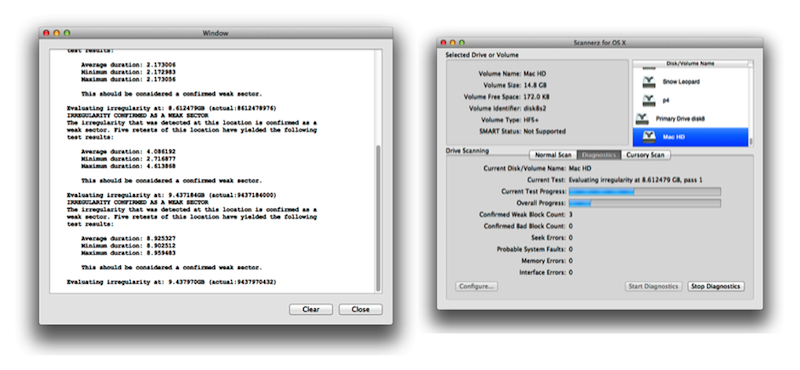Screen dimensions: 800x370
Task: Click 'Evaluating irregularity at: 8.612479GB' log line
Action: 171,109
